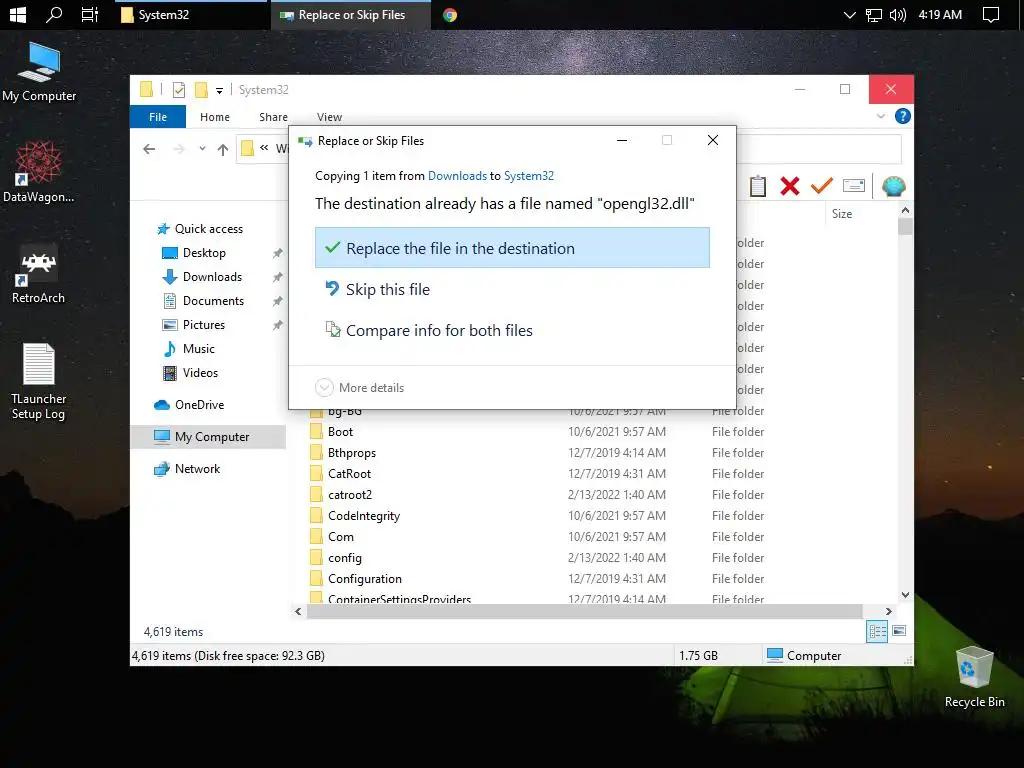The height and width of the screenshot is (768, 1024).
Task: Open taskbar search magnifier
Action: [x=54, y=14]
